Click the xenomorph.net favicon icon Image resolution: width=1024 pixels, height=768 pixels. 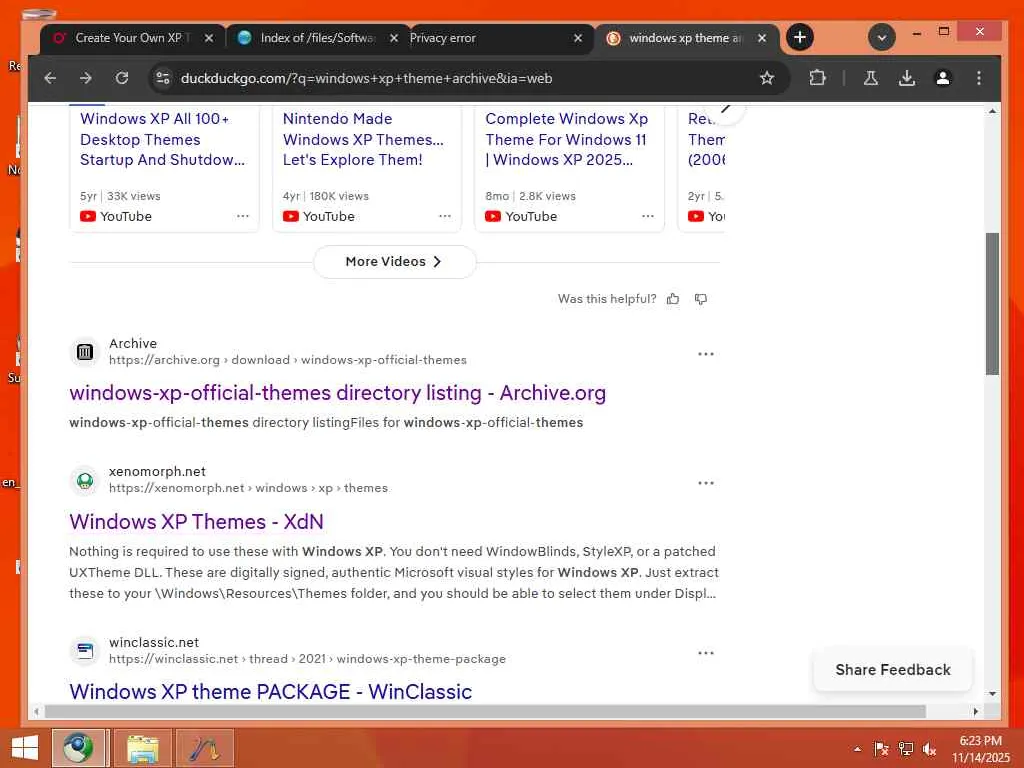coord(84,481)
